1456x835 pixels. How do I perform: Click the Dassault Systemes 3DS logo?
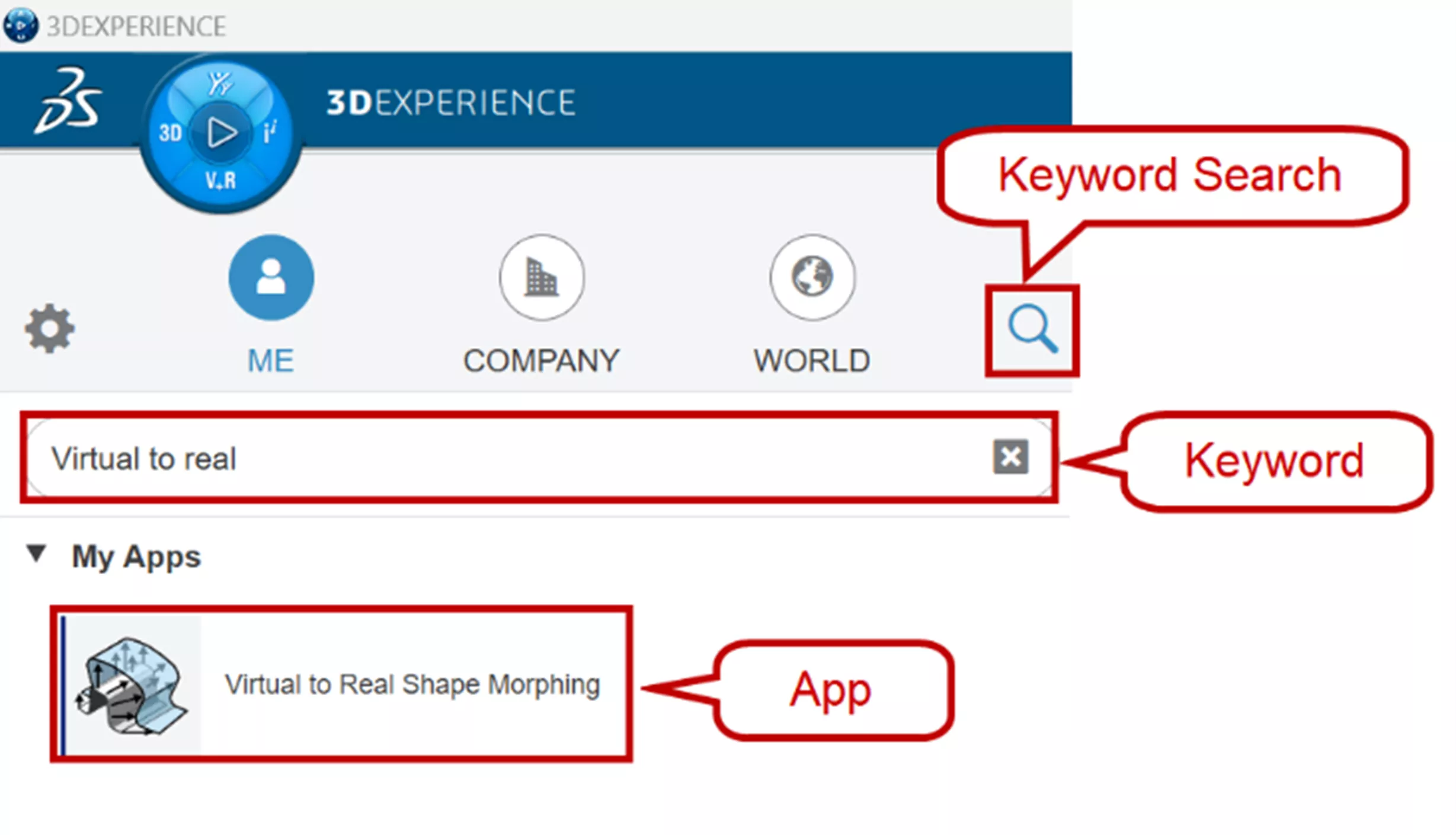click(68, 100)
